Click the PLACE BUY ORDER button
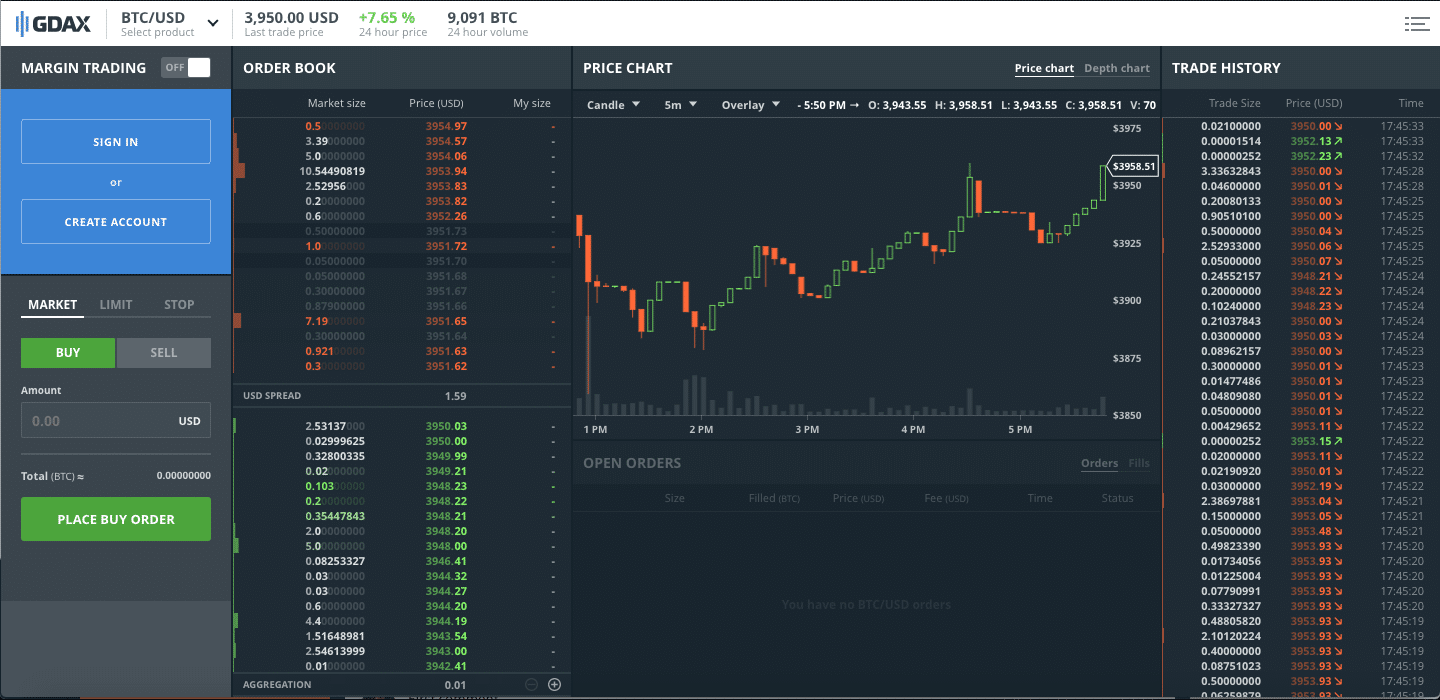 point(115,519)
